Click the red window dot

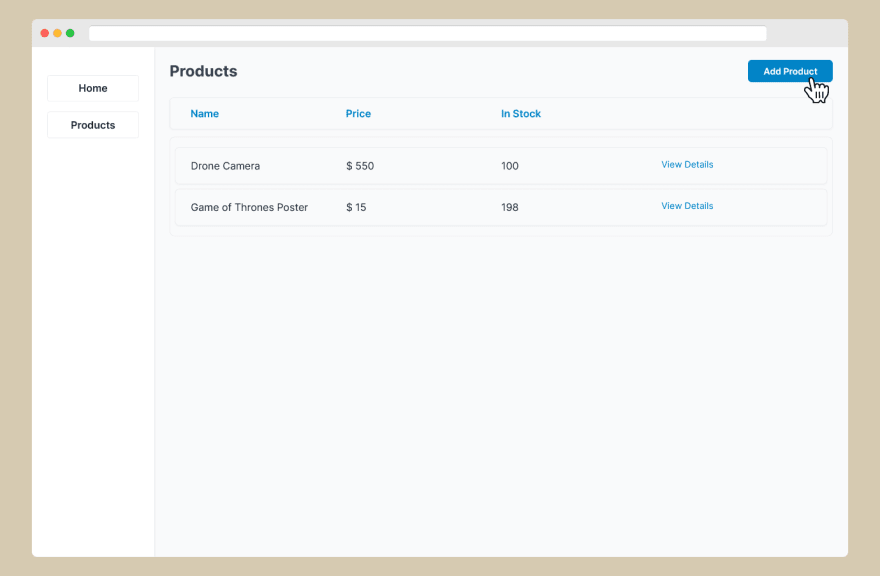44,32
